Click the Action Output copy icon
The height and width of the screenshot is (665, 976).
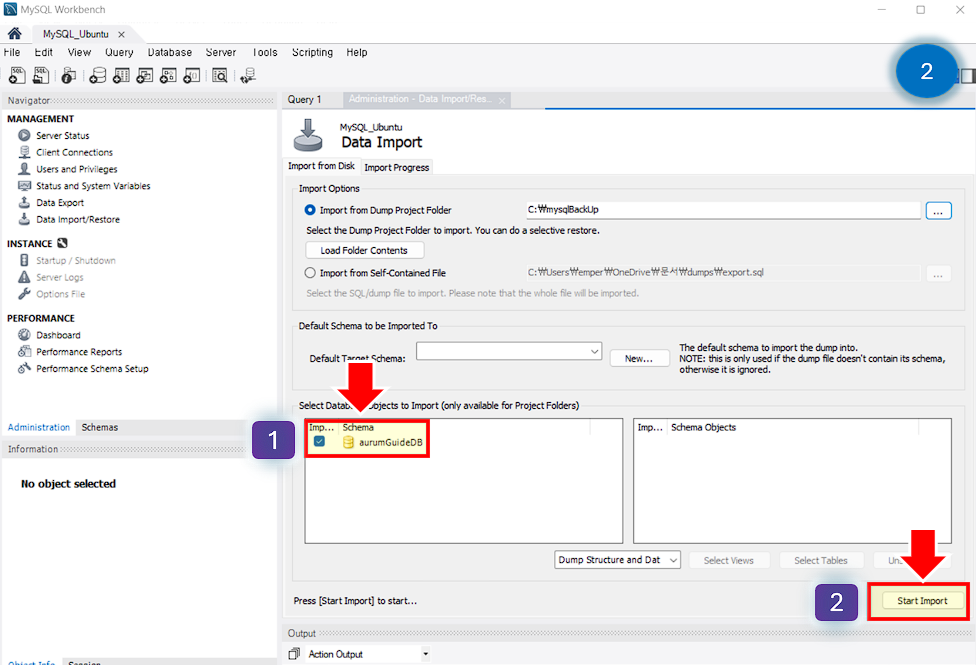294,654
